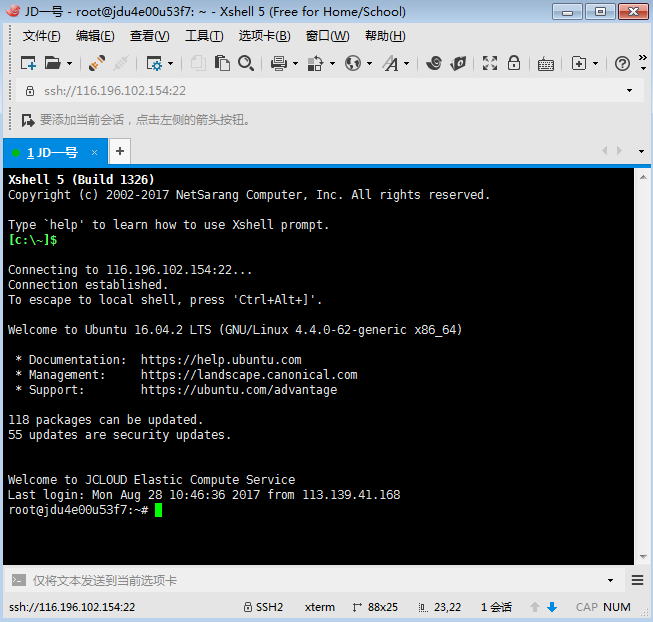Open the folder icon dropdown arrow
Screen dimensions: 653x622
(70, 64)
